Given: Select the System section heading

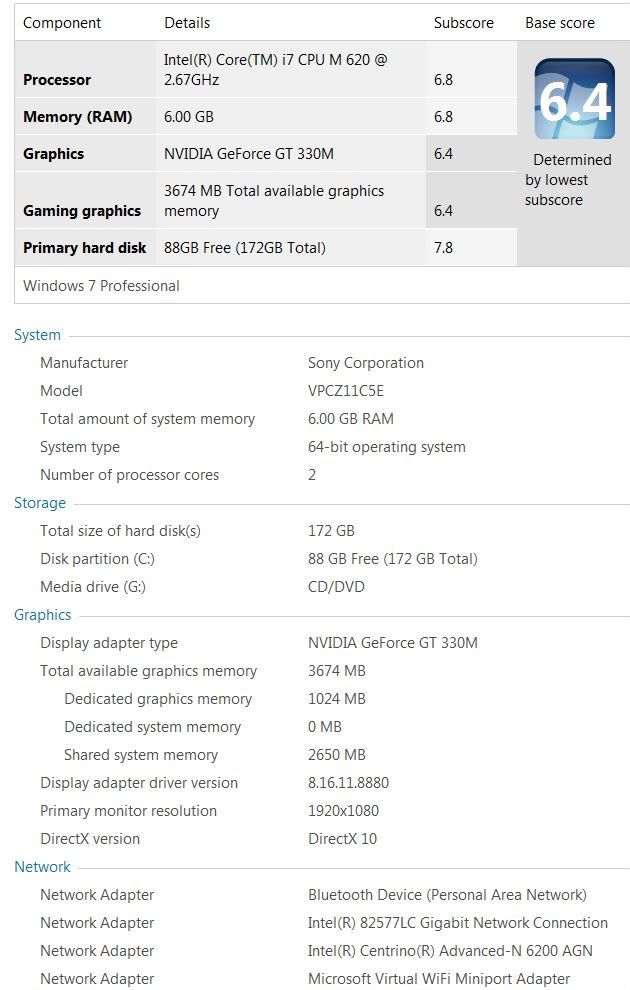Looking at the screenshot, I should [x=37, y=335].
